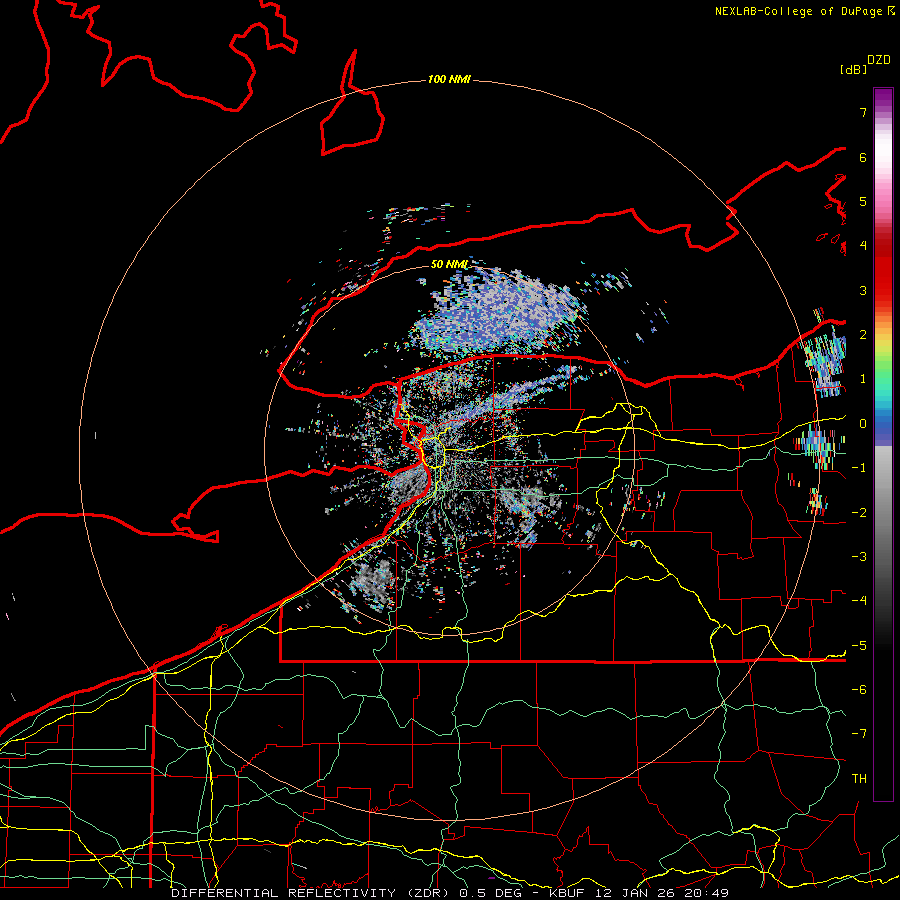
Task: Click the -5 value on color scale
Action: [x=859, y=646]
